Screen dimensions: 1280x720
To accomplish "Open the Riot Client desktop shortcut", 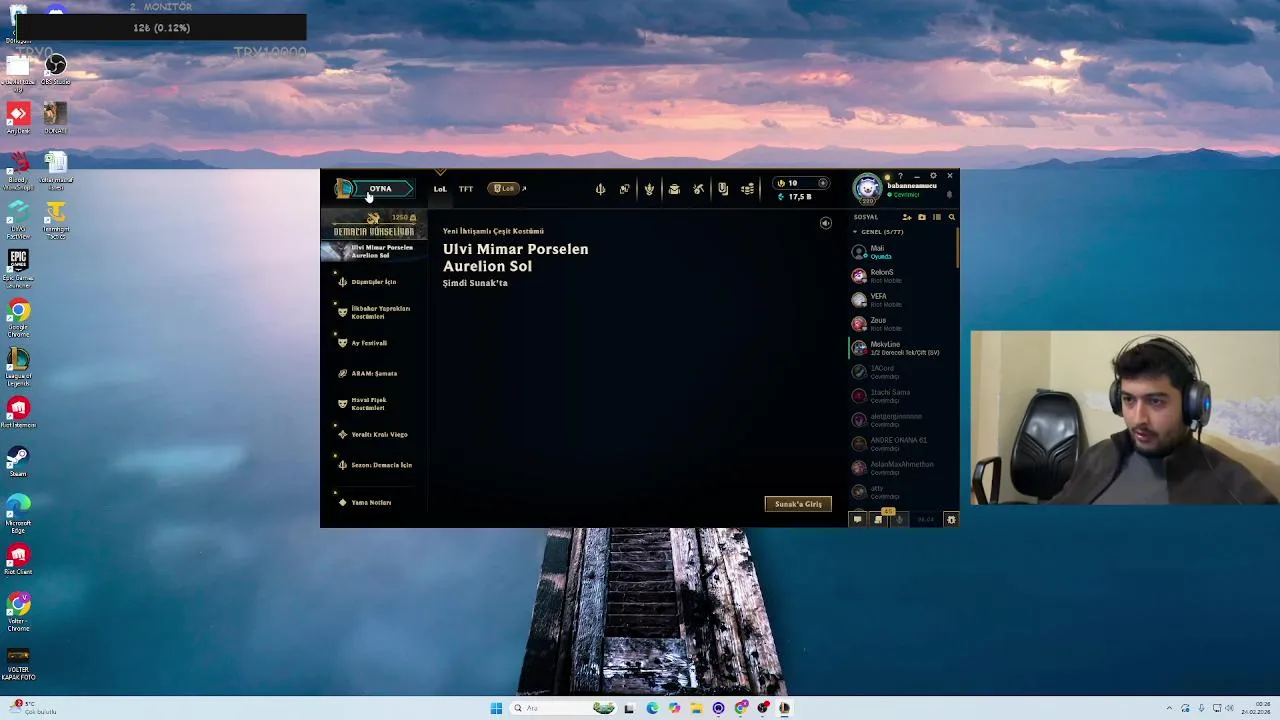I will [x=18, y=560].
